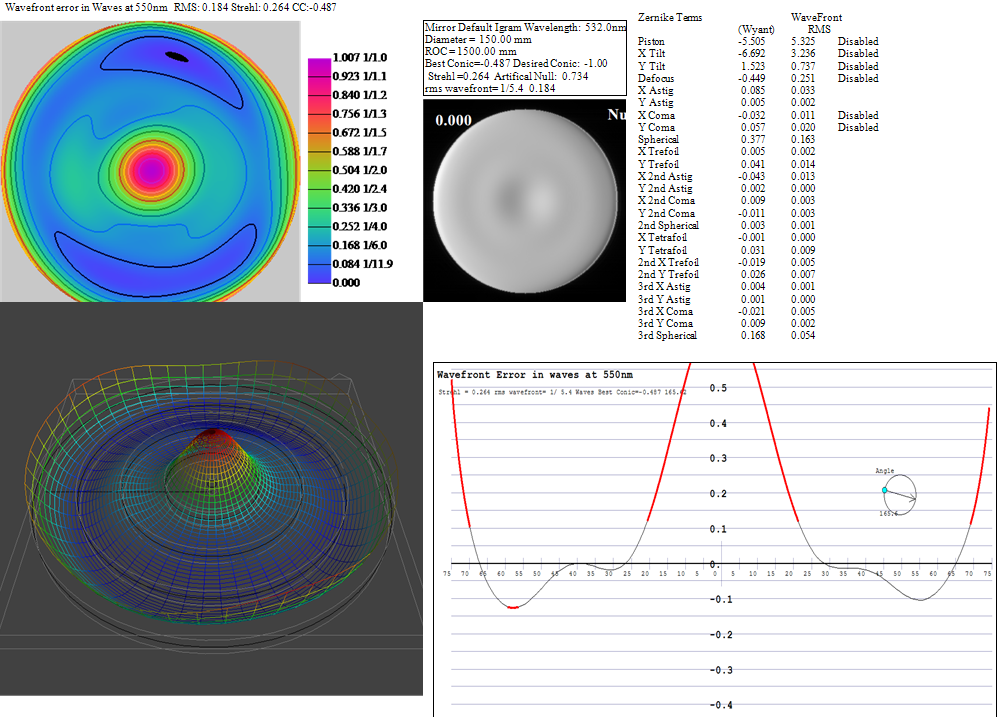Select the "0.840 1/1.2" color scale label
This screenshot has width=999, height=717.
(359, 95)
